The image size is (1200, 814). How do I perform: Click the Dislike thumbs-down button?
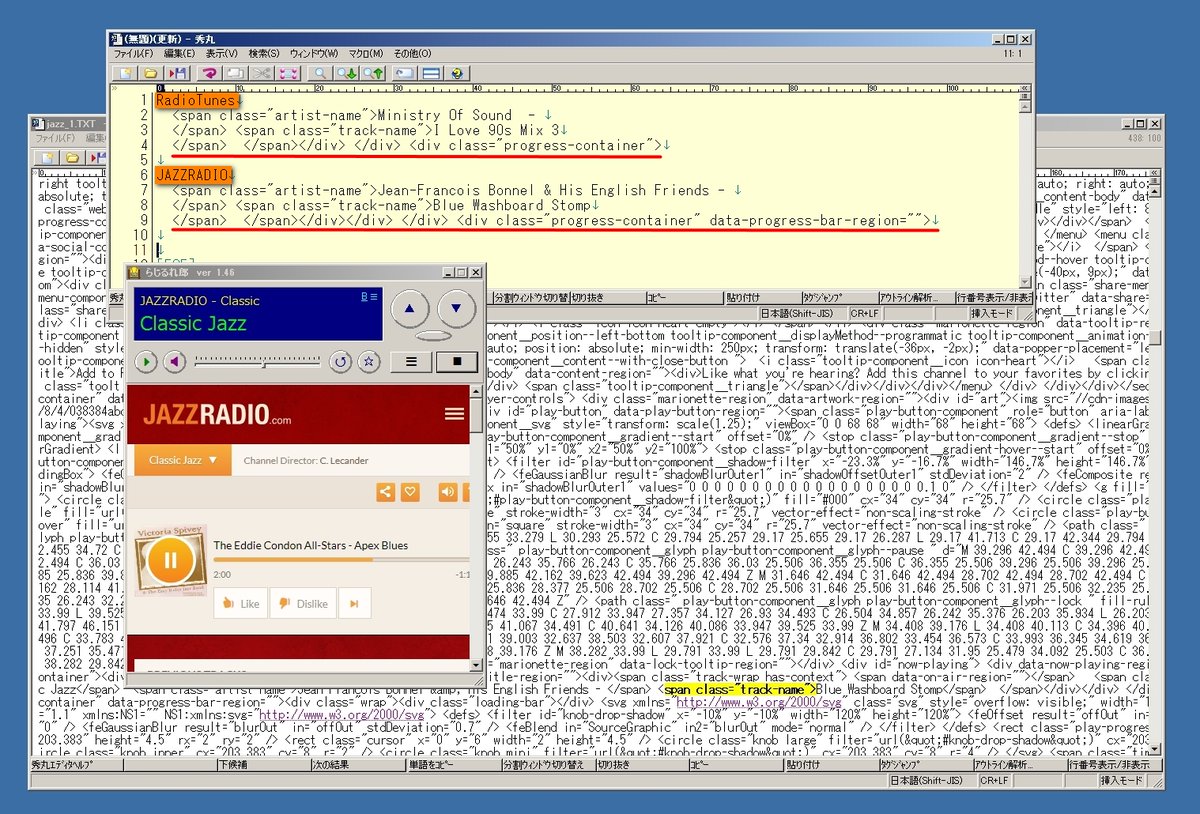(x=303, y=603)
